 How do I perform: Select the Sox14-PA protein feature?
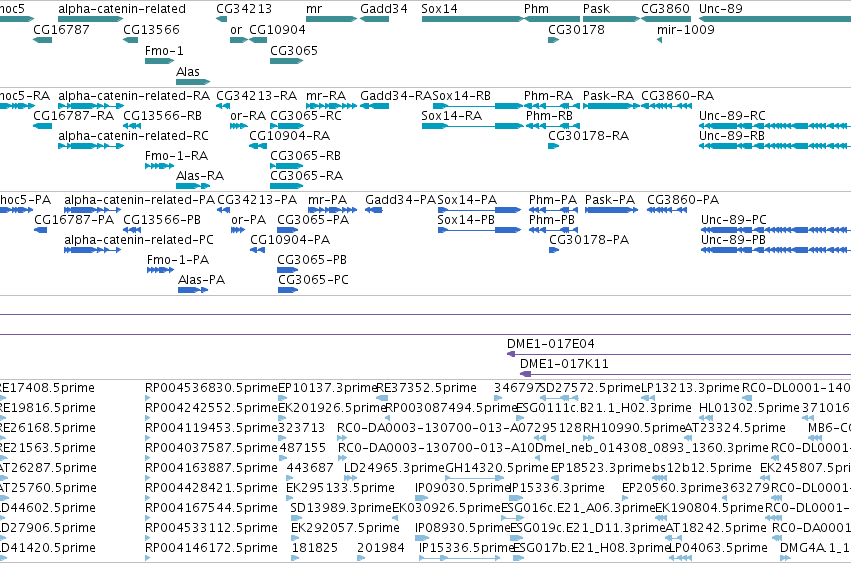(479, 210)
